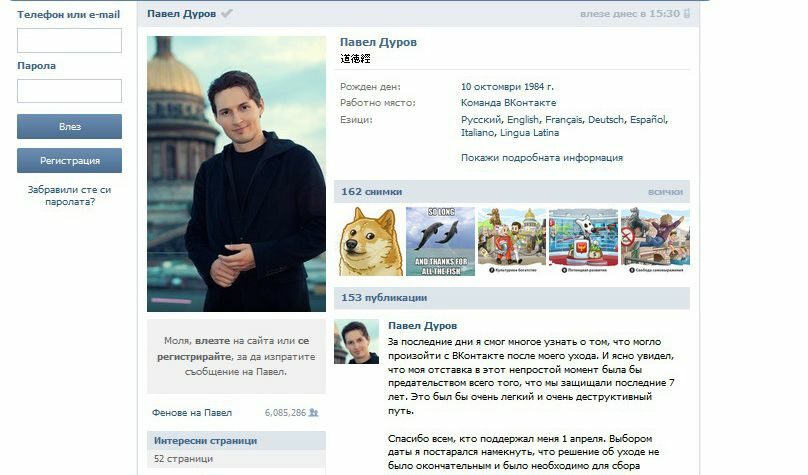
Task: Open the cartoon dog mascot thumbnail
Action: pyautogui.click(x=583, y=241)
